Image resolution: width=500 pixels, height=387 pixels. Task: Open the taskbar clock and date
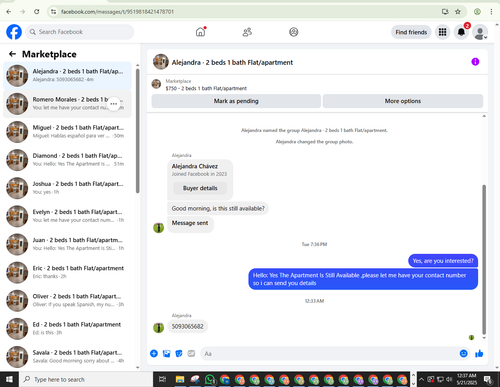click(x=467, y=379)
